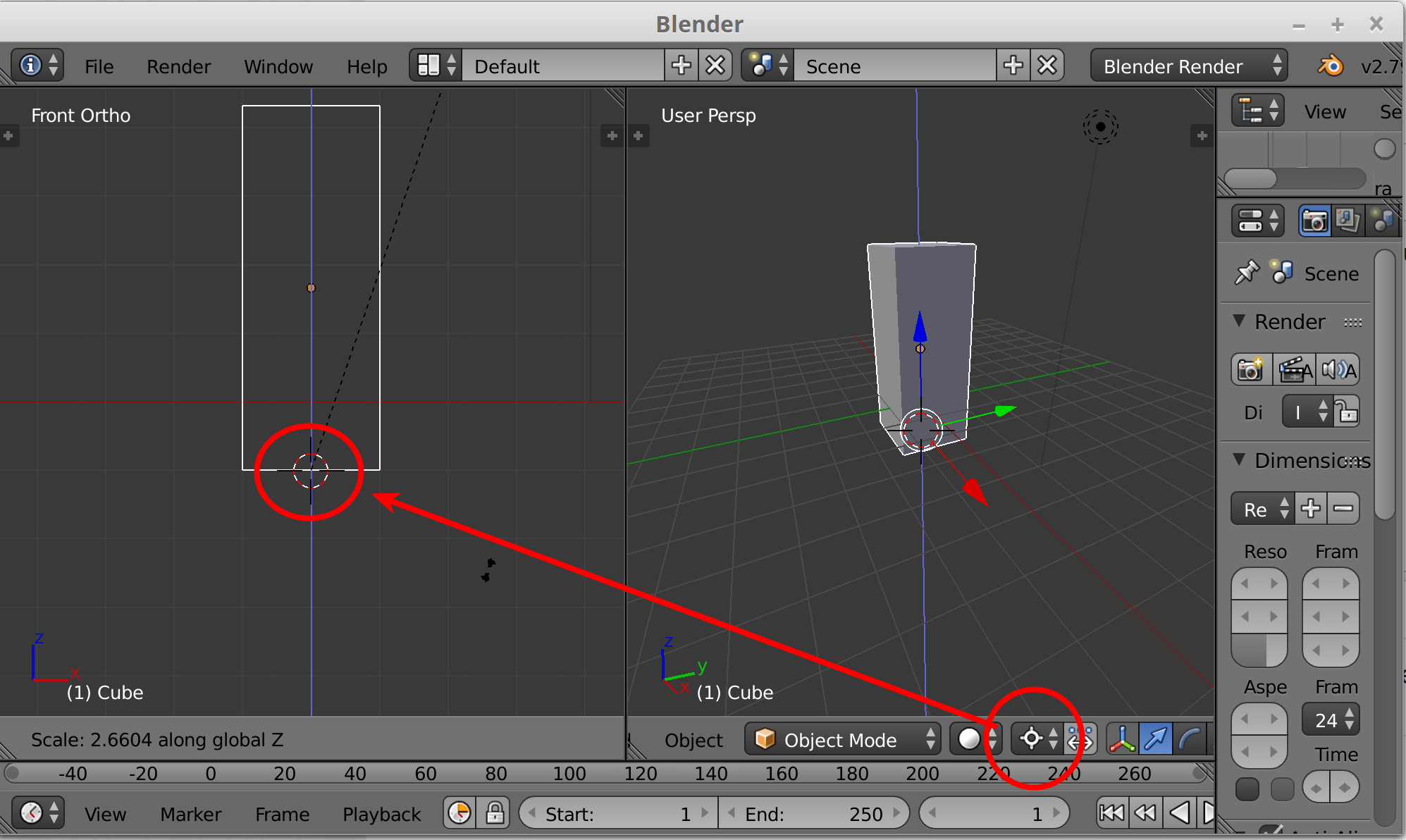Switch to the Scene properties tab
Screen dimensions: 1406x840
coord(1382,220)
